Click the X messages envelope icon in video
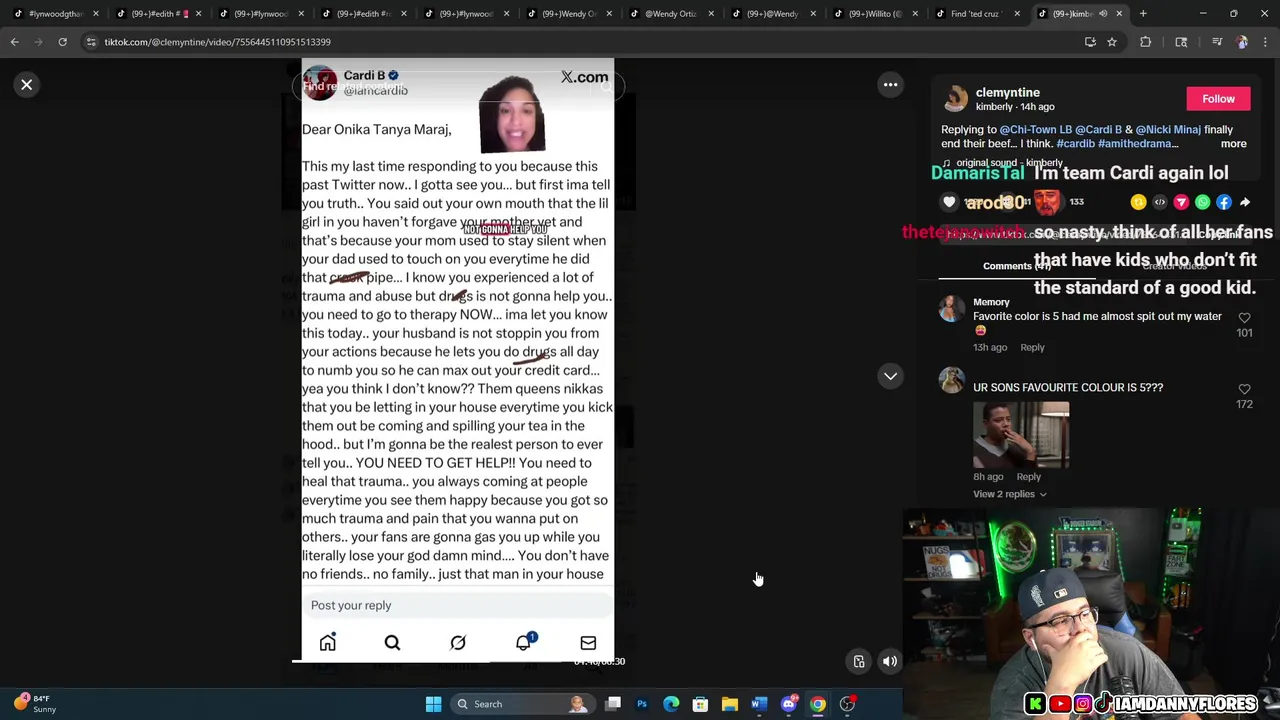This screenshot has height=720, width=1280. click(x=588, y=643)
